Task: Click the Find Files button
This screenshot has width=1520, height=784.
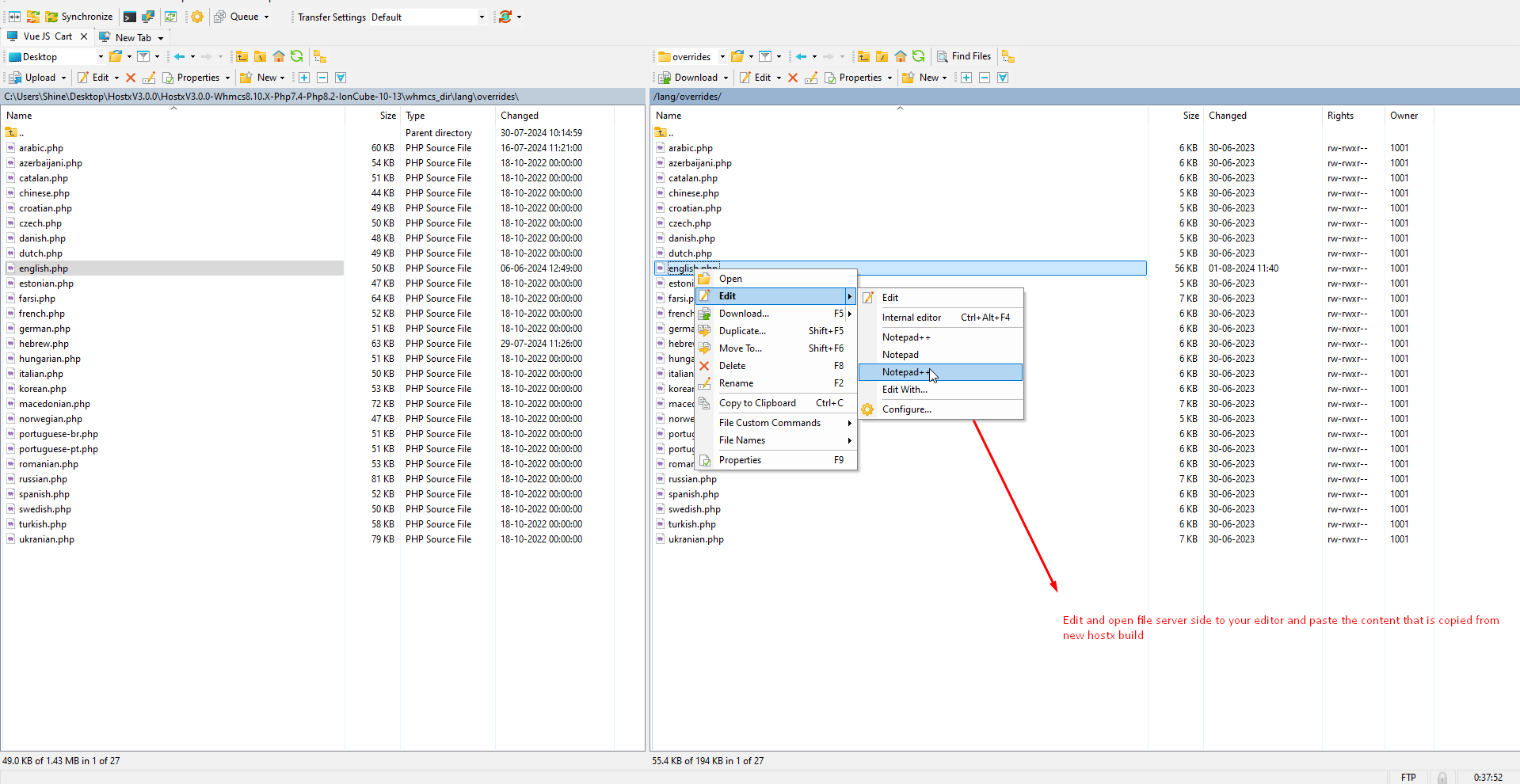Action: pos(964,56)
